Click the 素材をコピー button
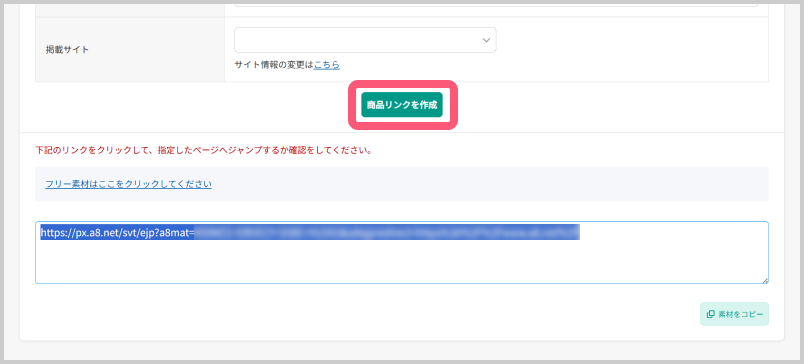 (x=734, y=314)
